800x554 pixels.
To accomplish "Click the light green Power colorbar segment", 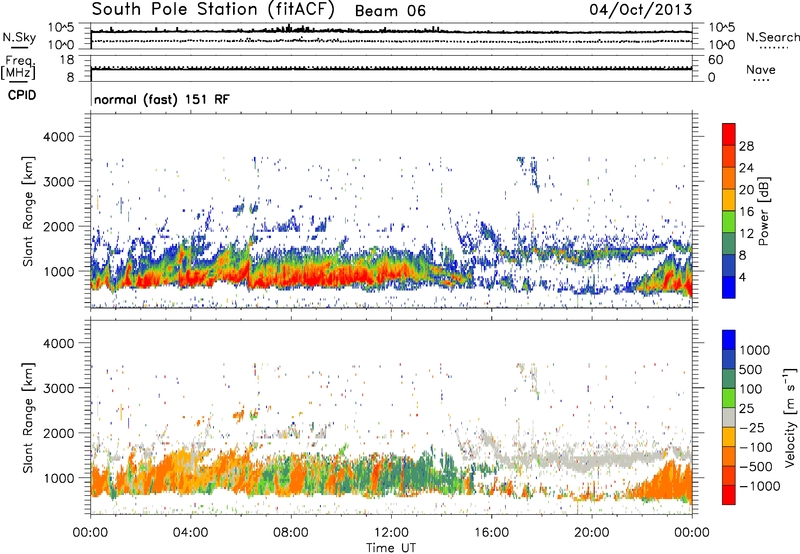I will [x=729, y=221].
